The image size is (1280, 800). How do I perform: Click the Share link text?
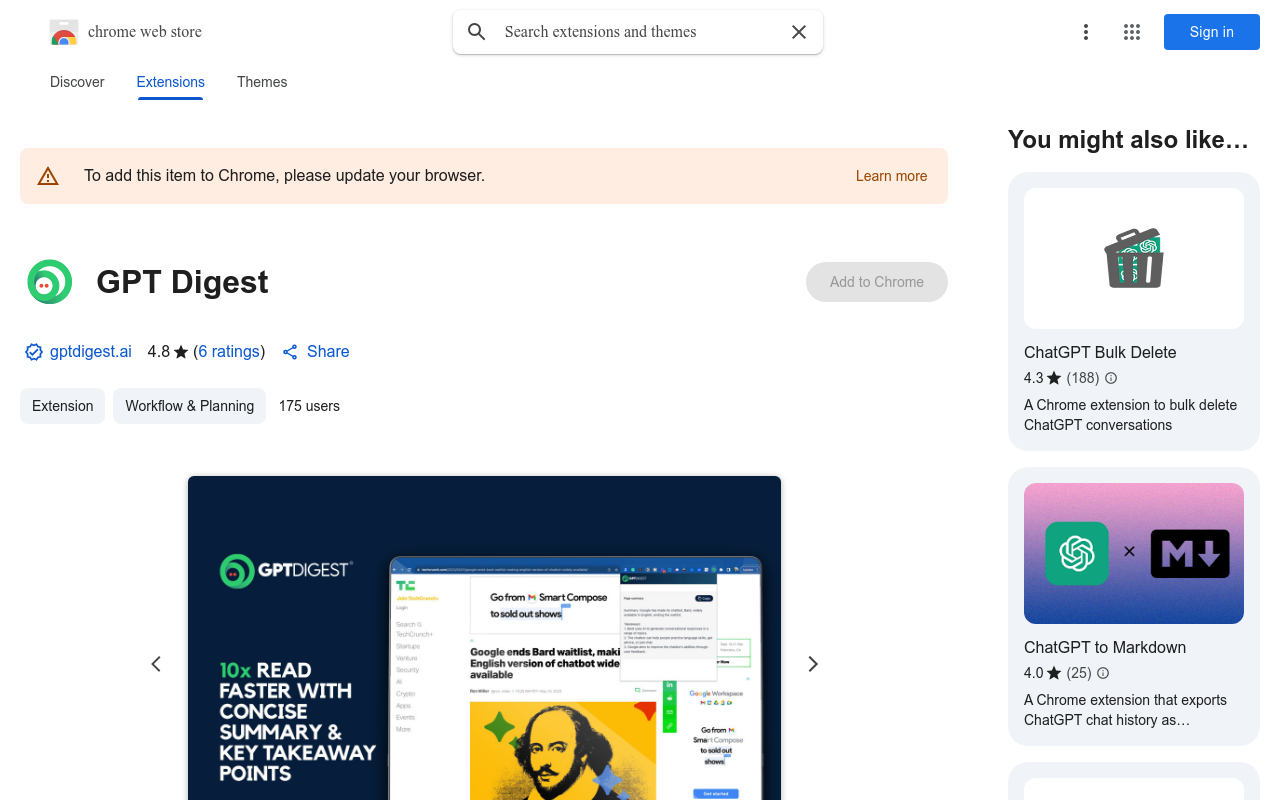pos(328,352)
